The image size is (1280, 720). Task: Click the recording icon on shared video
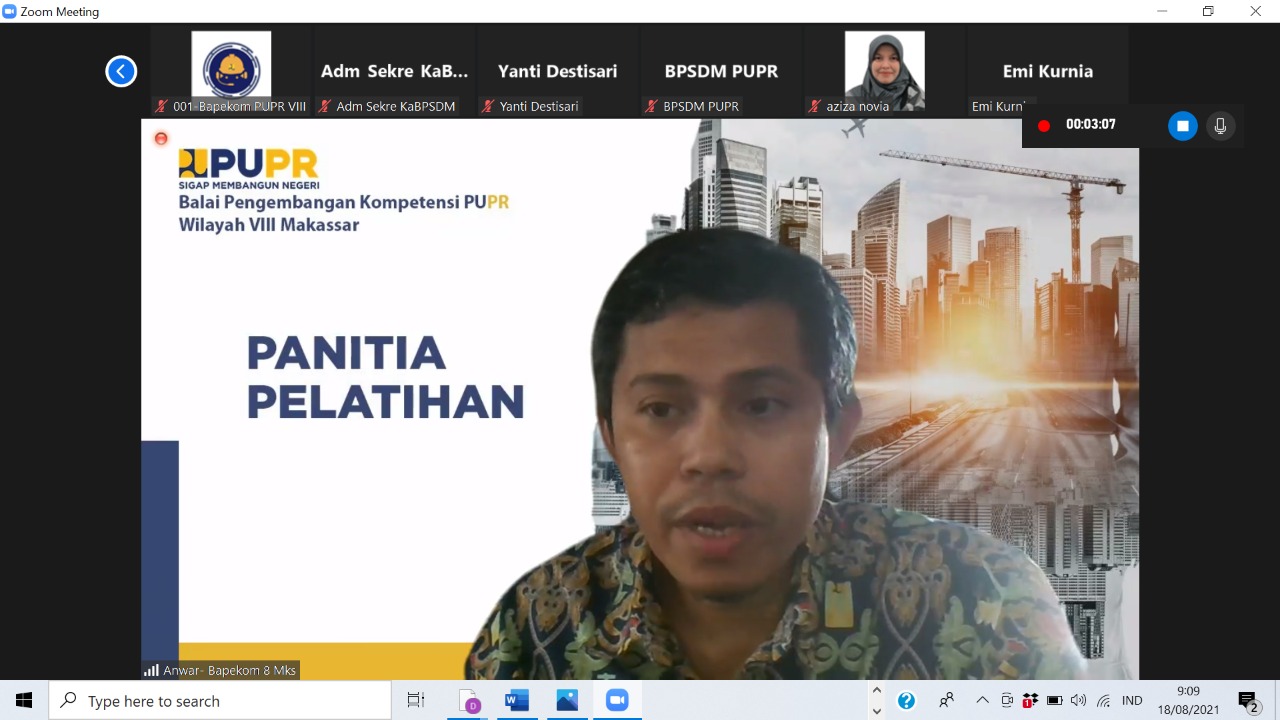[x=161, y=138]
